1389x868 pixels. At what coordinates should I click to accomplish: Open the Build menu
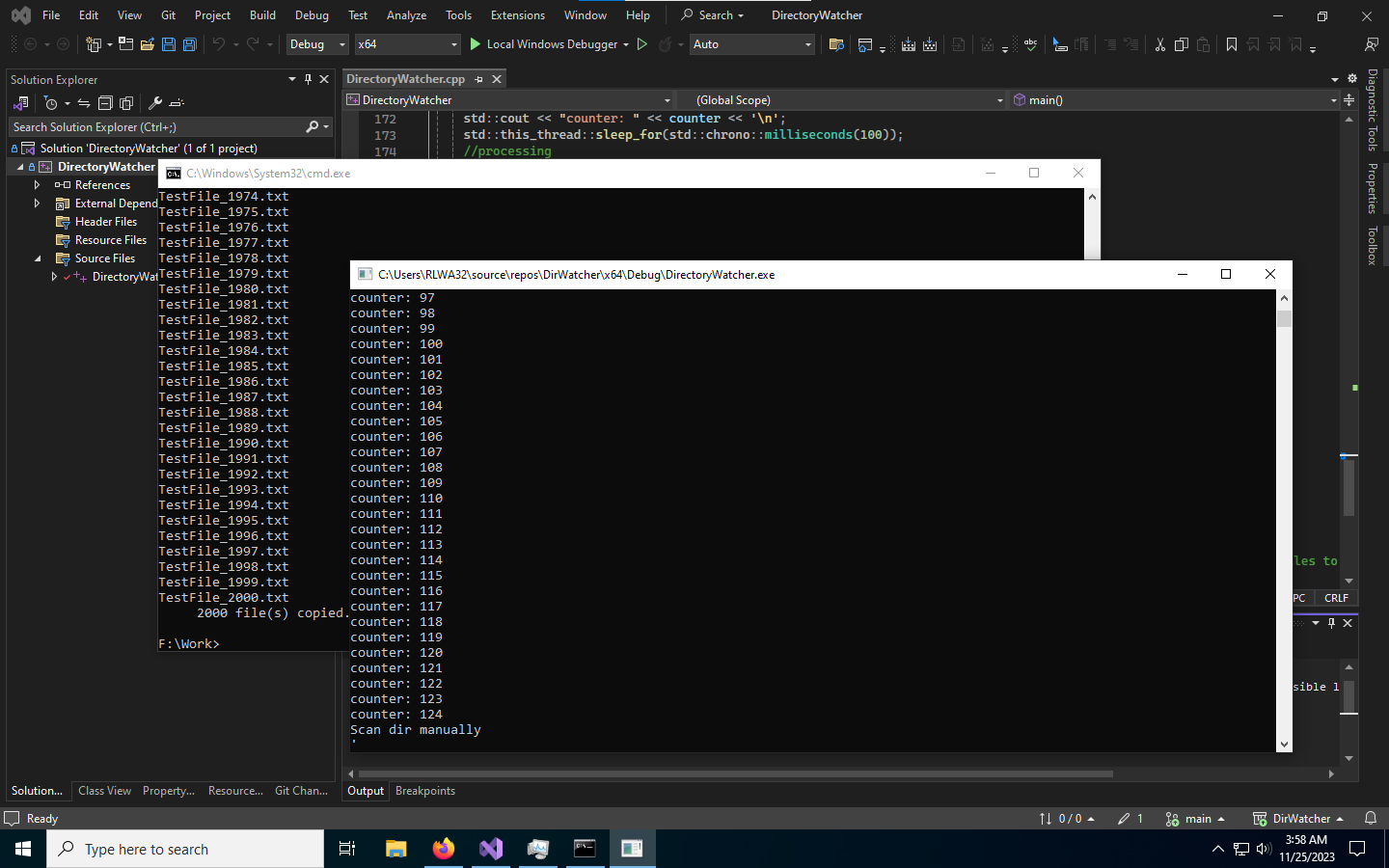[262, 15]
